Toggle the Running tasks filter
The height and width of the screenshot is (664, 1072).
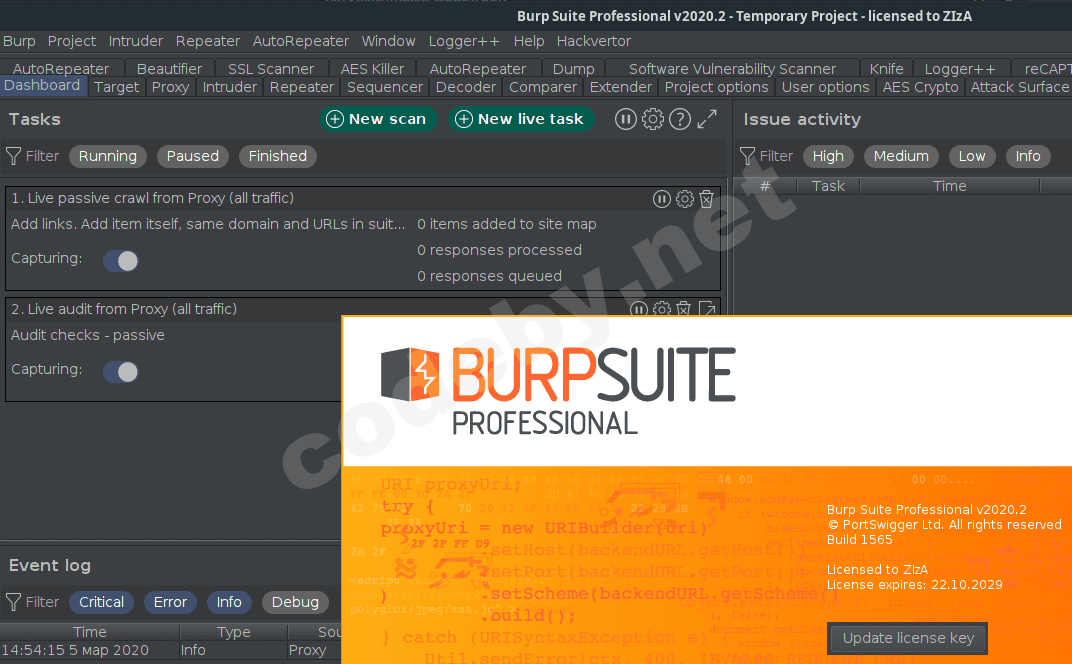(x=107, y=157)
